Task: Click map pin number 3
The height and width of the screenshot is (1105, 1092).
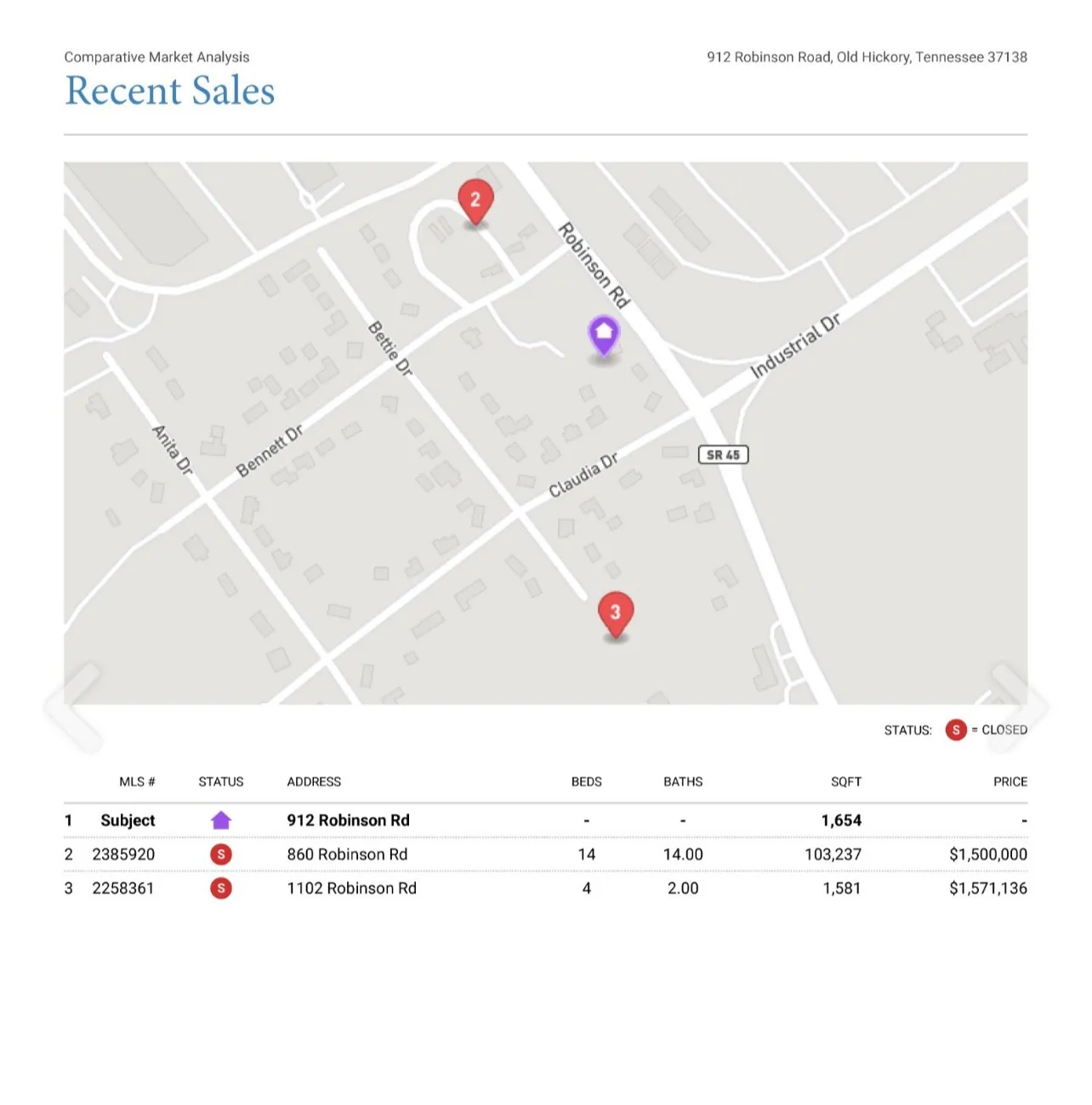Action: click(615, 612)
